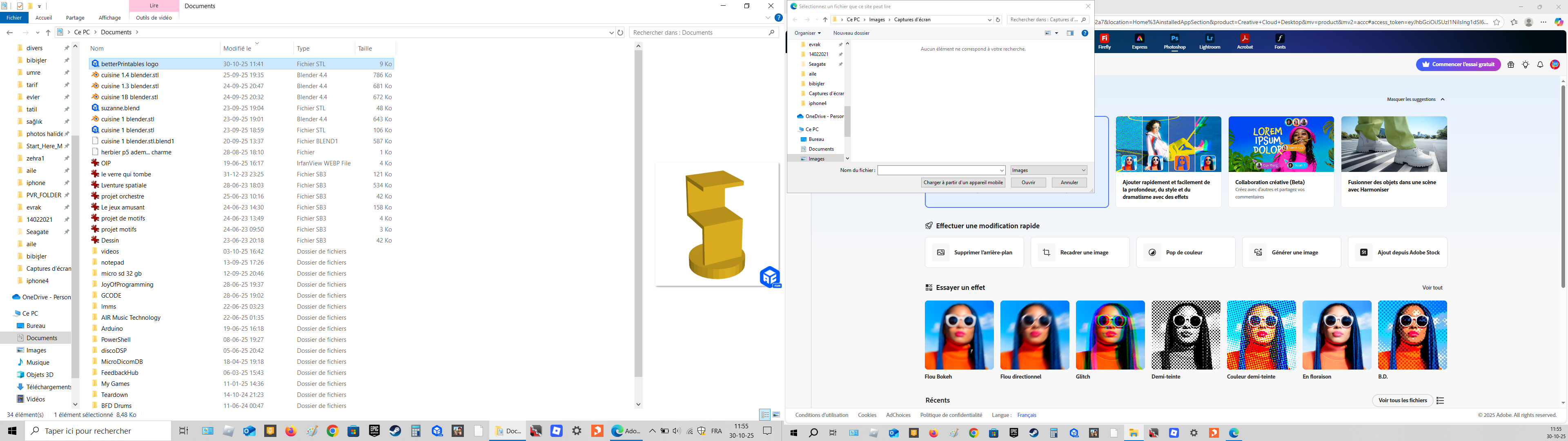Click the Edge profile icon in the toolbar
This screenshot has width=1568, height=441.
click(x=1528, y=22)
